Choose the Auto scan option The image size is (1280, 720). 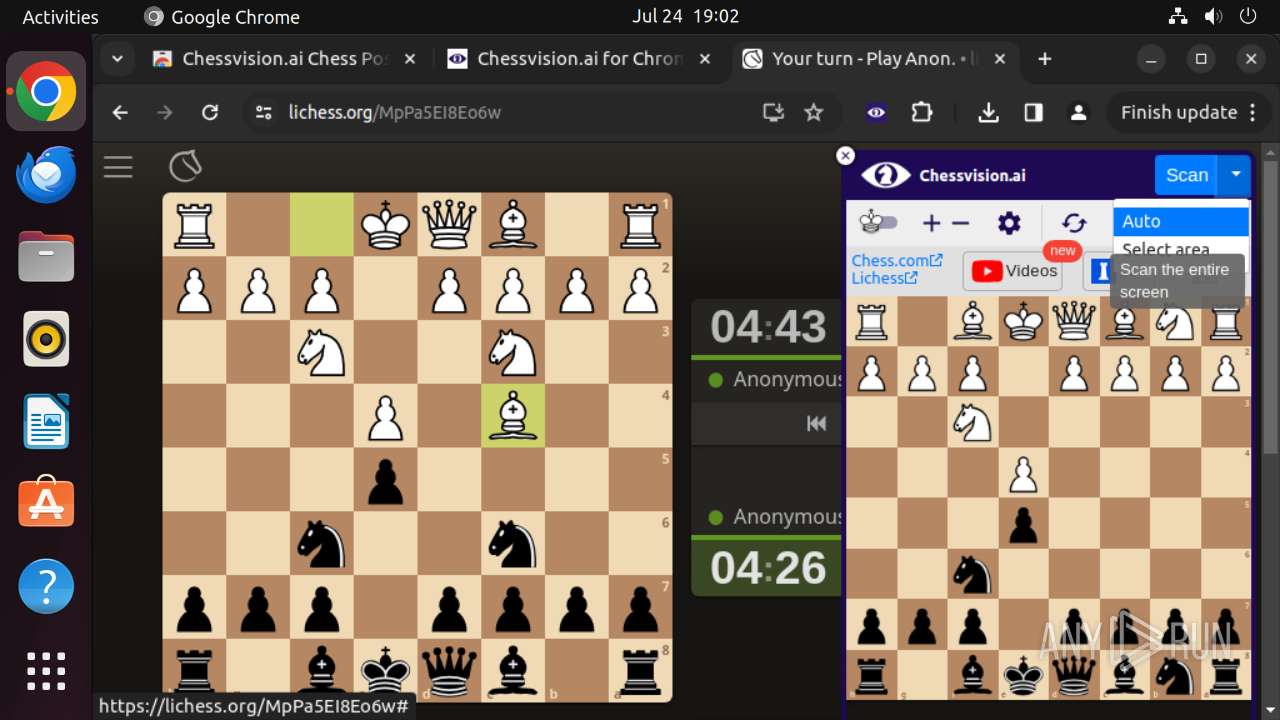(x=1181, y=222)
